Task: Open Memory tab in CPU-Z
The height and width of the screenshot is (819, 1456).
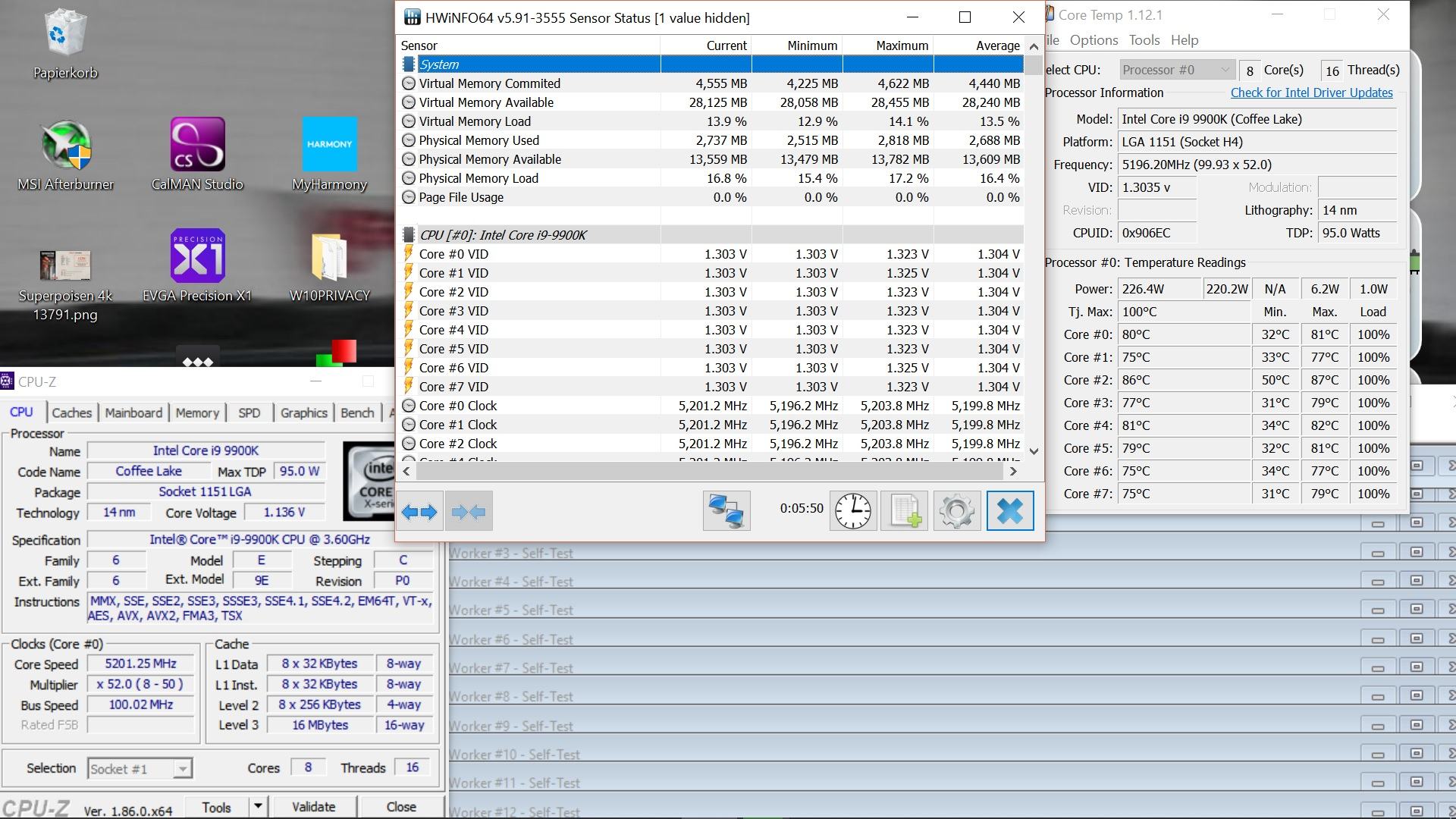Action: 197,413
